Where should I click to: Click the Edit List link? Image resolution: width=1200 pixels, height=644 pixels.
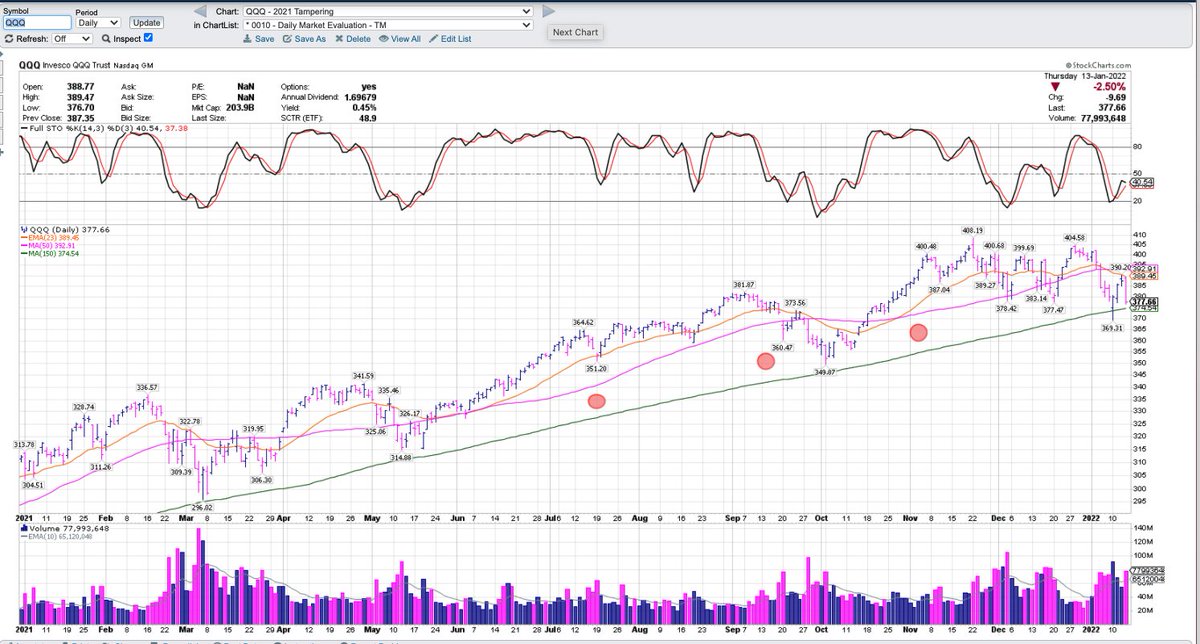pos(450,39)
